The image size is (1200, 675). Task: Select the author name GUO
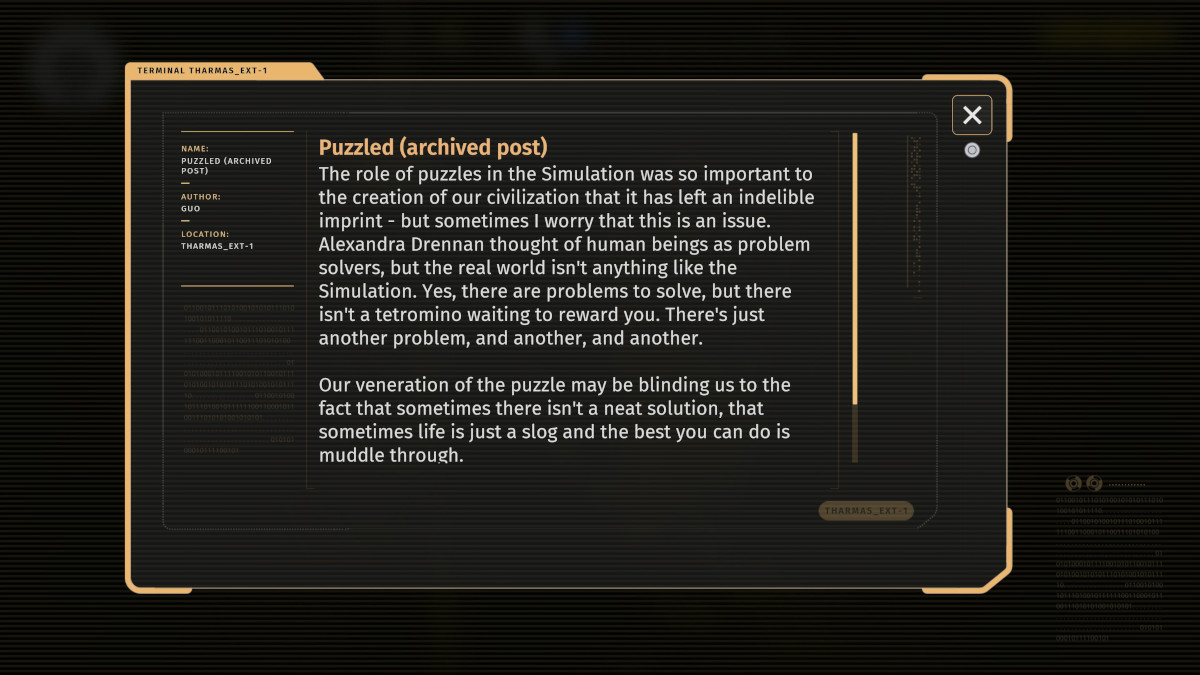(190, 209)
